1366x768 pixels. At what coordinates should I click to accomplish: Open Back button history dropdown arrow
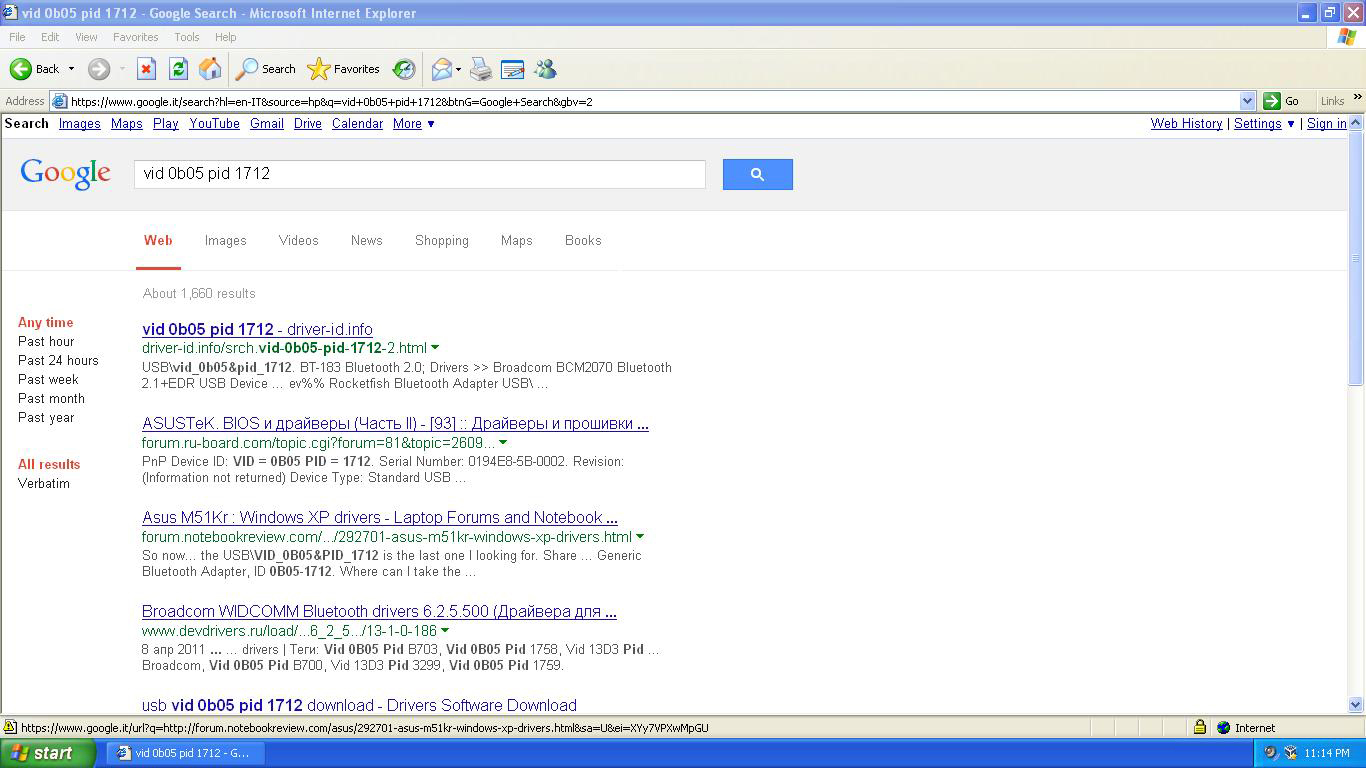71,69
